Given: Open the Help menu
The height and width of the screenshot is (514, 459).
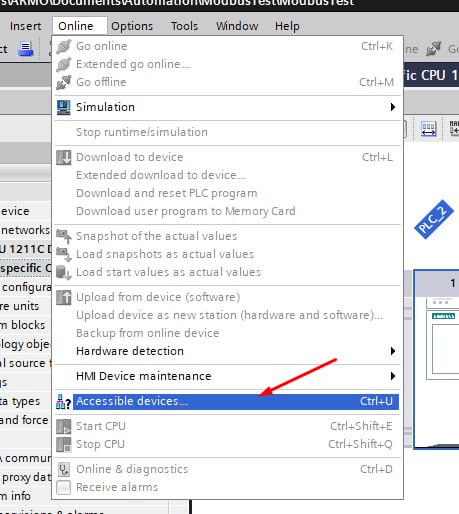Looking at the screenshot, I should [287, 26].
